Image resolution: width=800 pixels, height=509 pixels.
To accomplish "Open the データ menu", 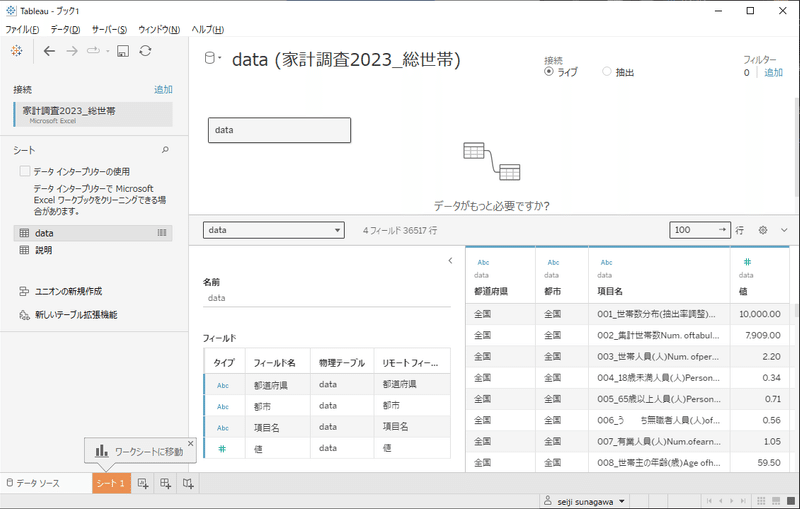I will pos(65,30).
